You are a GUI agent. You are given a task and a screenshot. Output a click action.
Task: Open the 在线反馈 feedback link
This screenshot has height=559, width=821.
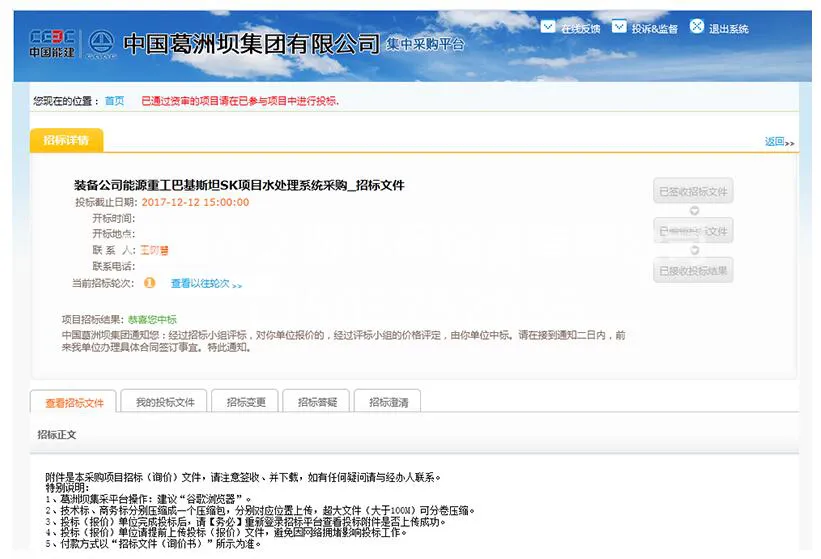coord(580,29)
